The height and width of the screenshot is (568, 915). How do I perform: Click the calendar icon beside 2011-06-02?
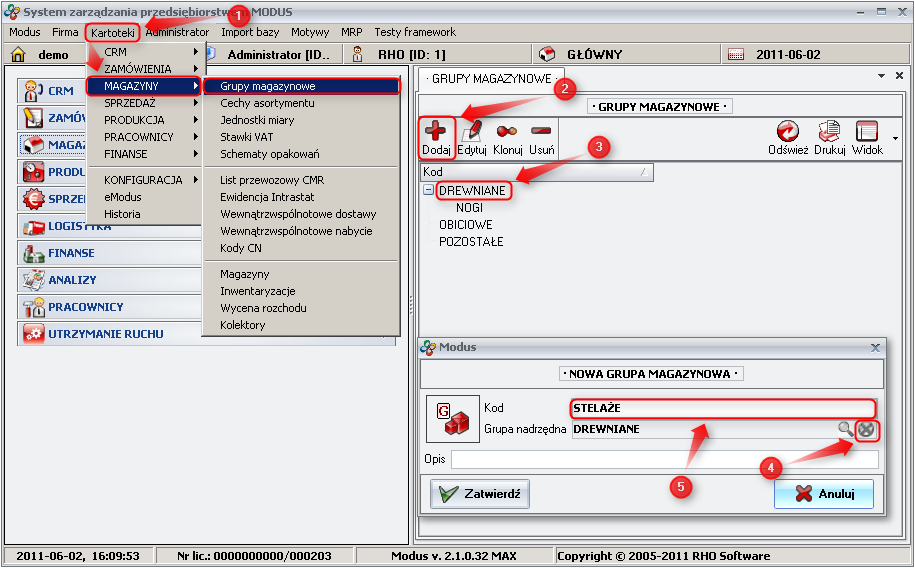[736, 54]
